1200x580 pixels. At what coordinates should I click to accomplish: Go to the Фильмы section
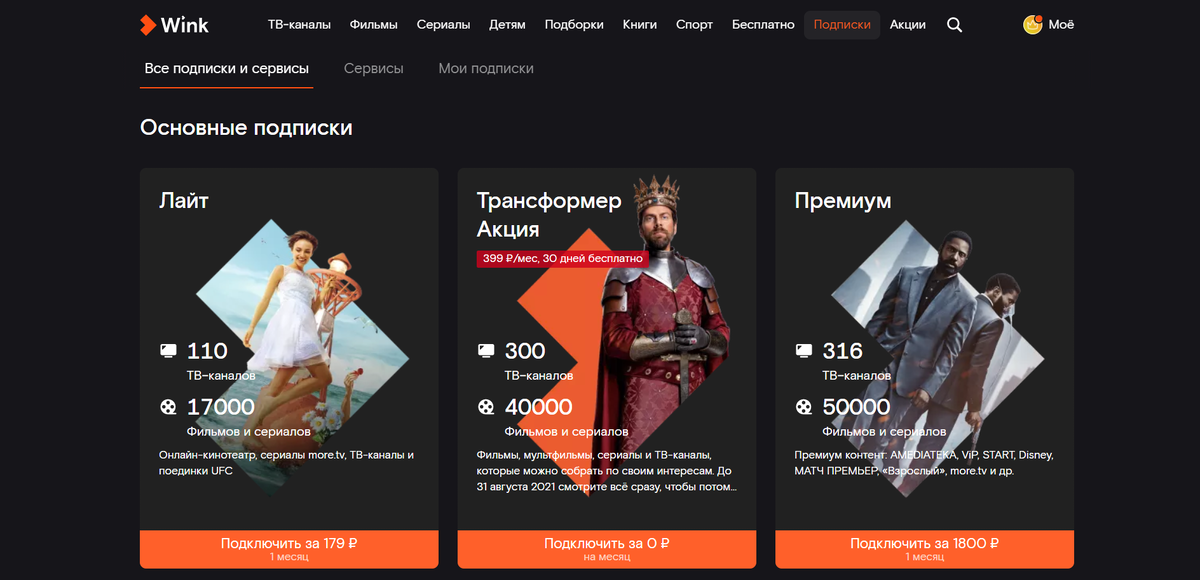pos(374,25)
